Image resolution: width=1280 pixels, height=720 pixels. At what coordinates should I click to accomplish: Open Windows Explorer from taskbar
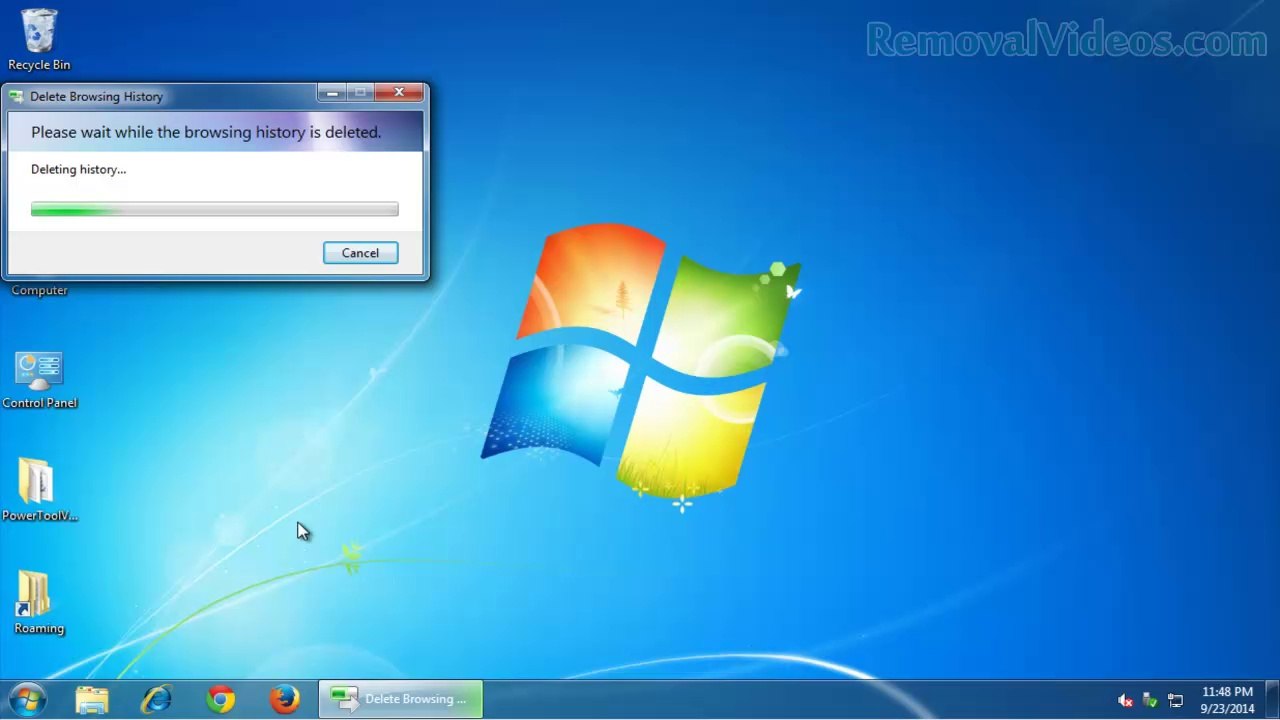point(92,699)
